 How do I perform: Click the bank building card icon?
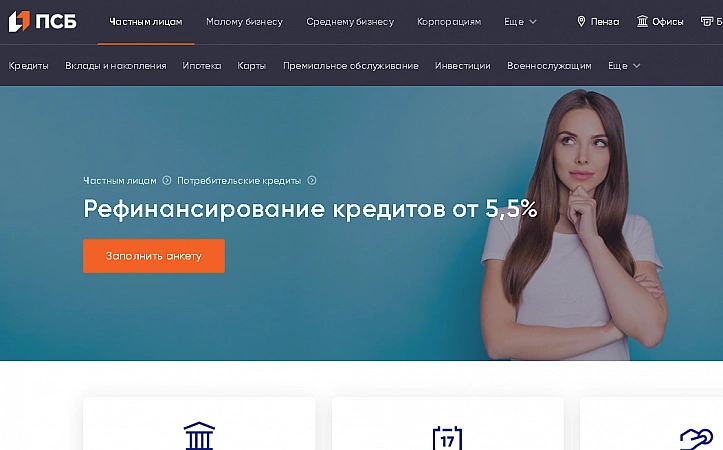pyautogui.click(x=199, y=435)
